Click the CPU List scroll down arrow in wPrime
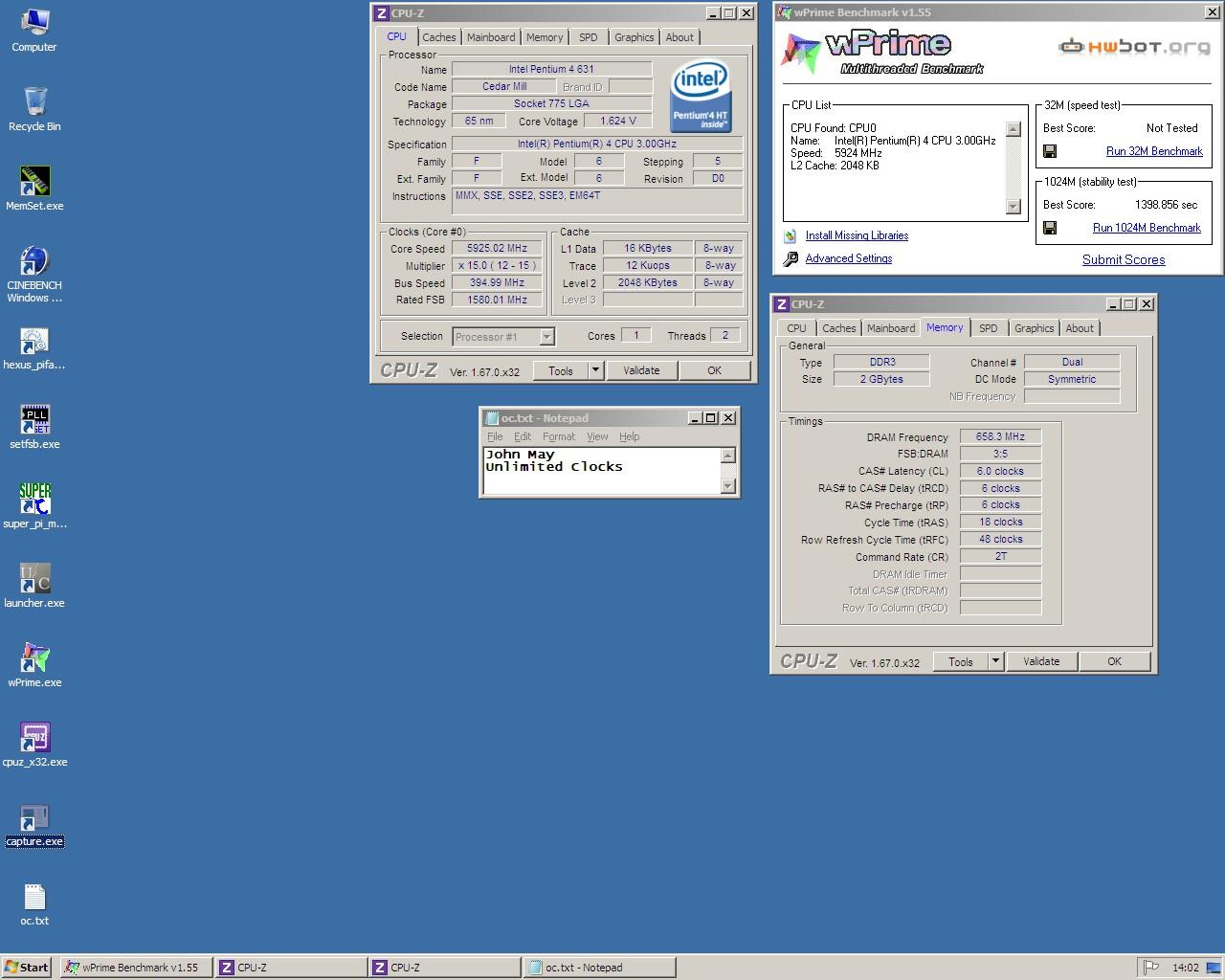Viewport: 1225px width, 980px height. 1013,207
